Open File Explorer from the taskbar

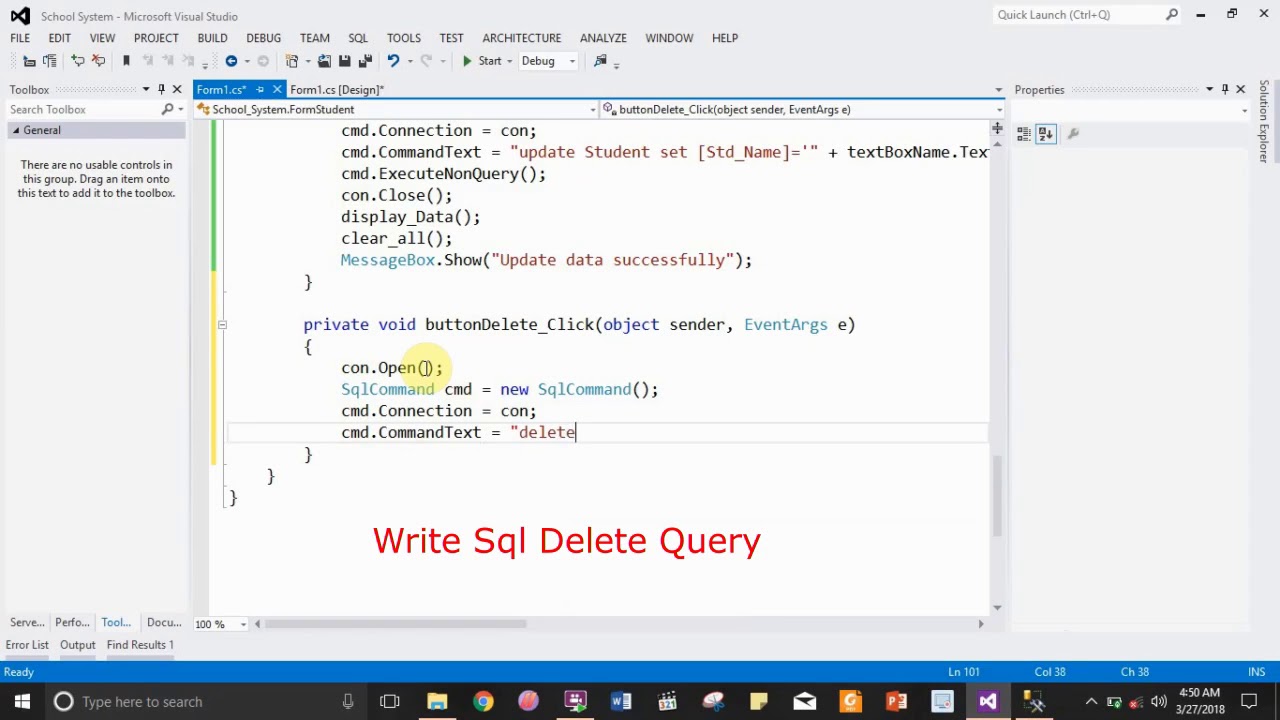pos(437,701)
